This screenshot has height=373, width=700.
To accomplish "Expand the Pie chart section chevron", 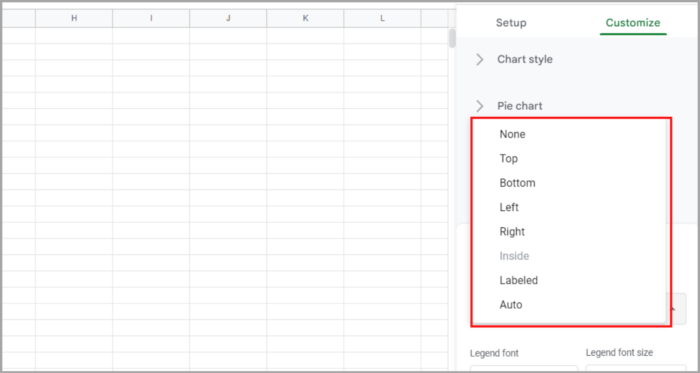I will pos(480,106).
